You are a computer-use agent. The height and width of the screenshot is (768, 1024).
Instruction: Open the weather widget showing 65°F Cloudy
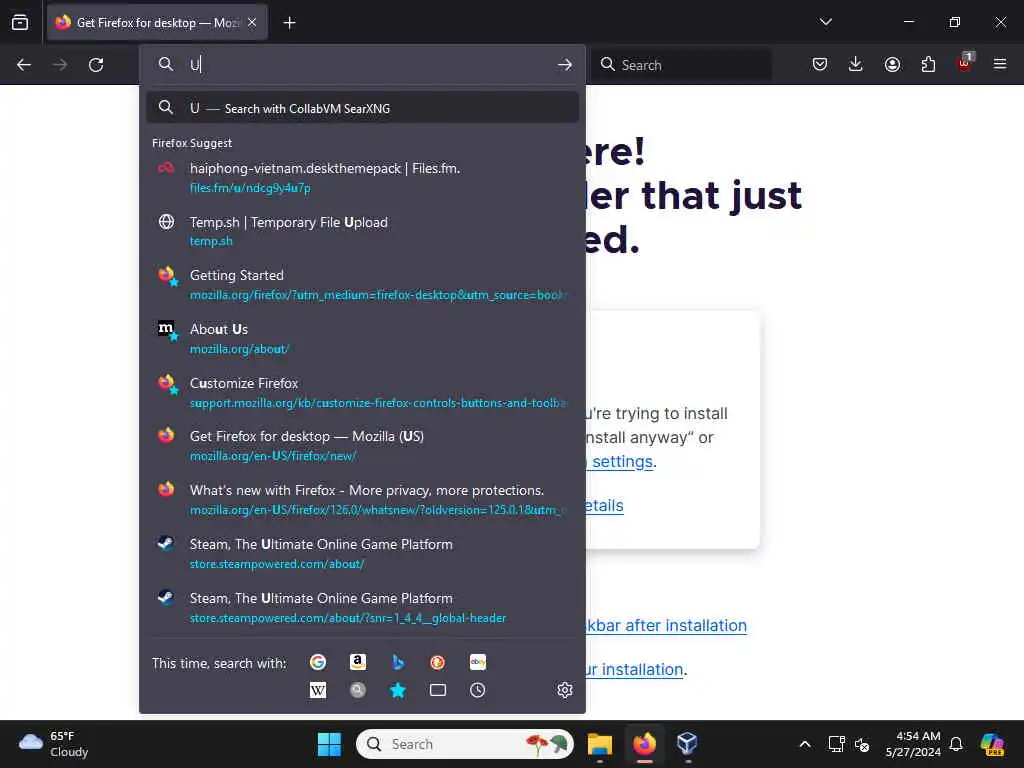point(54,744)
